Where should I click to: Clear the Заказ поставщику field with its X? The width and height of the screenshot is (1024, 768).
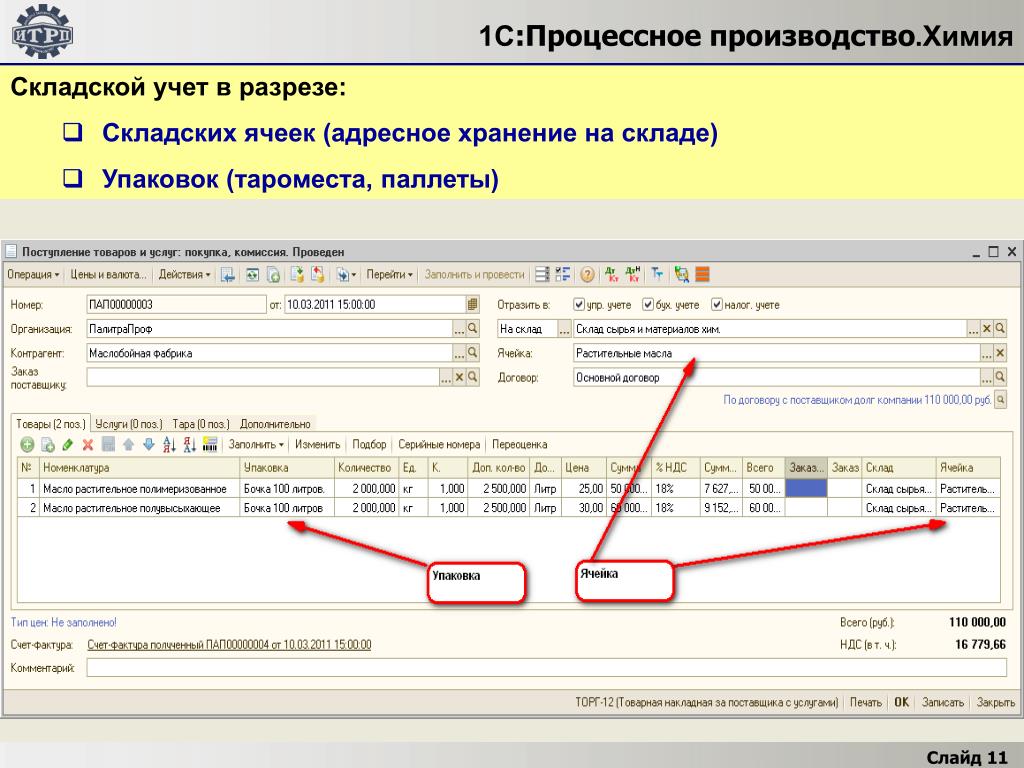click(x=460, y=377)
